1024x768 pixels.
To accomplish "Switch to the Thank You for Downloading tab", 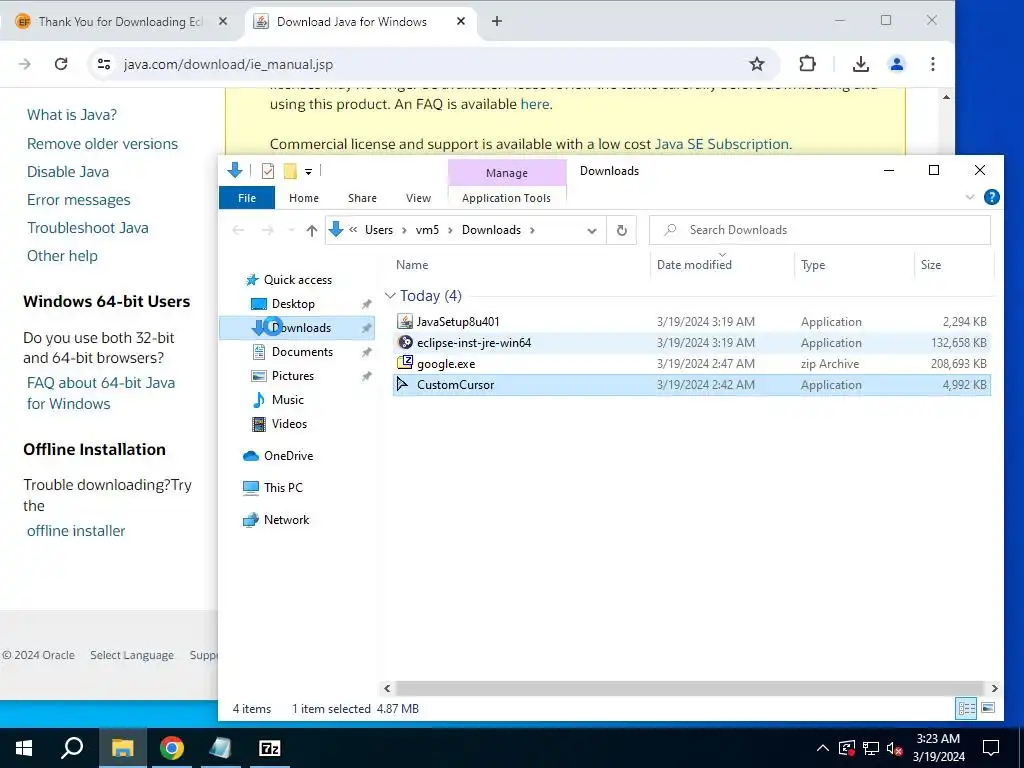I will pyautogui.click(x=120, y=22).
